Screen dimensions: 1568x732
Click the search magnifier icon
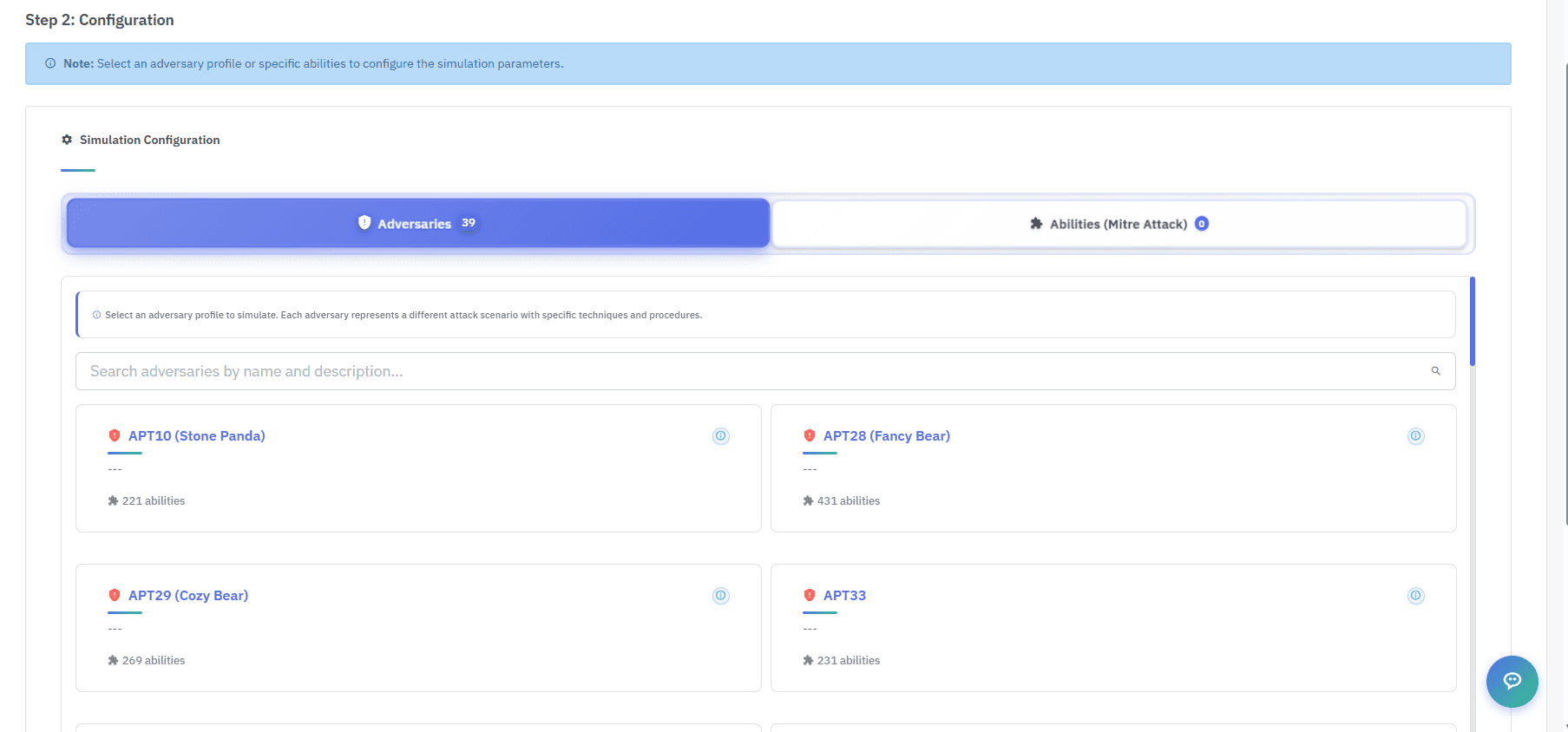click(x=1436, y=371)
